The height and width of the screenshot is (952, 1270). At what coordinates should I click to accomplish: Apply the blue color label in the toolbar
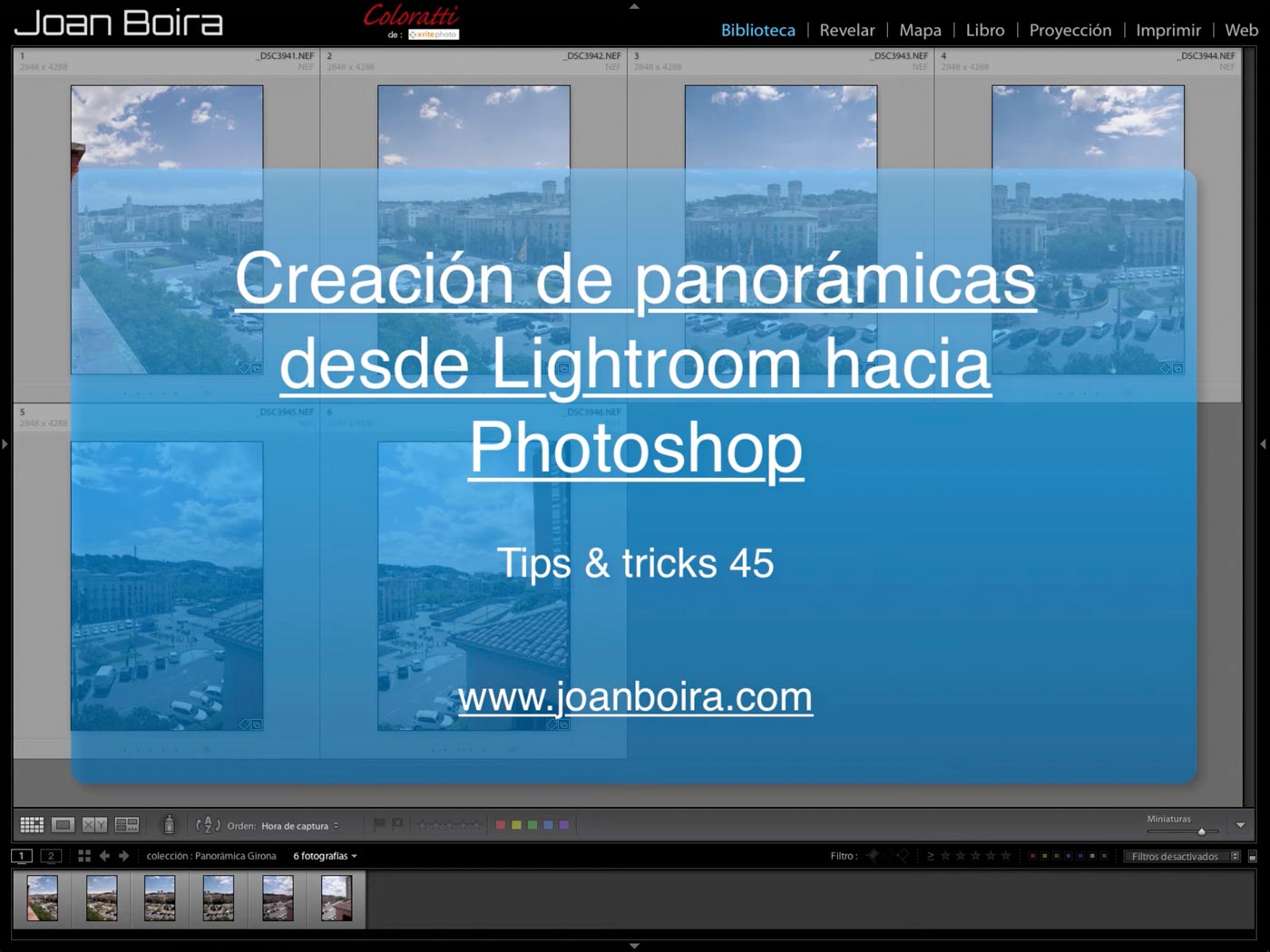click(x=548, y=825)
